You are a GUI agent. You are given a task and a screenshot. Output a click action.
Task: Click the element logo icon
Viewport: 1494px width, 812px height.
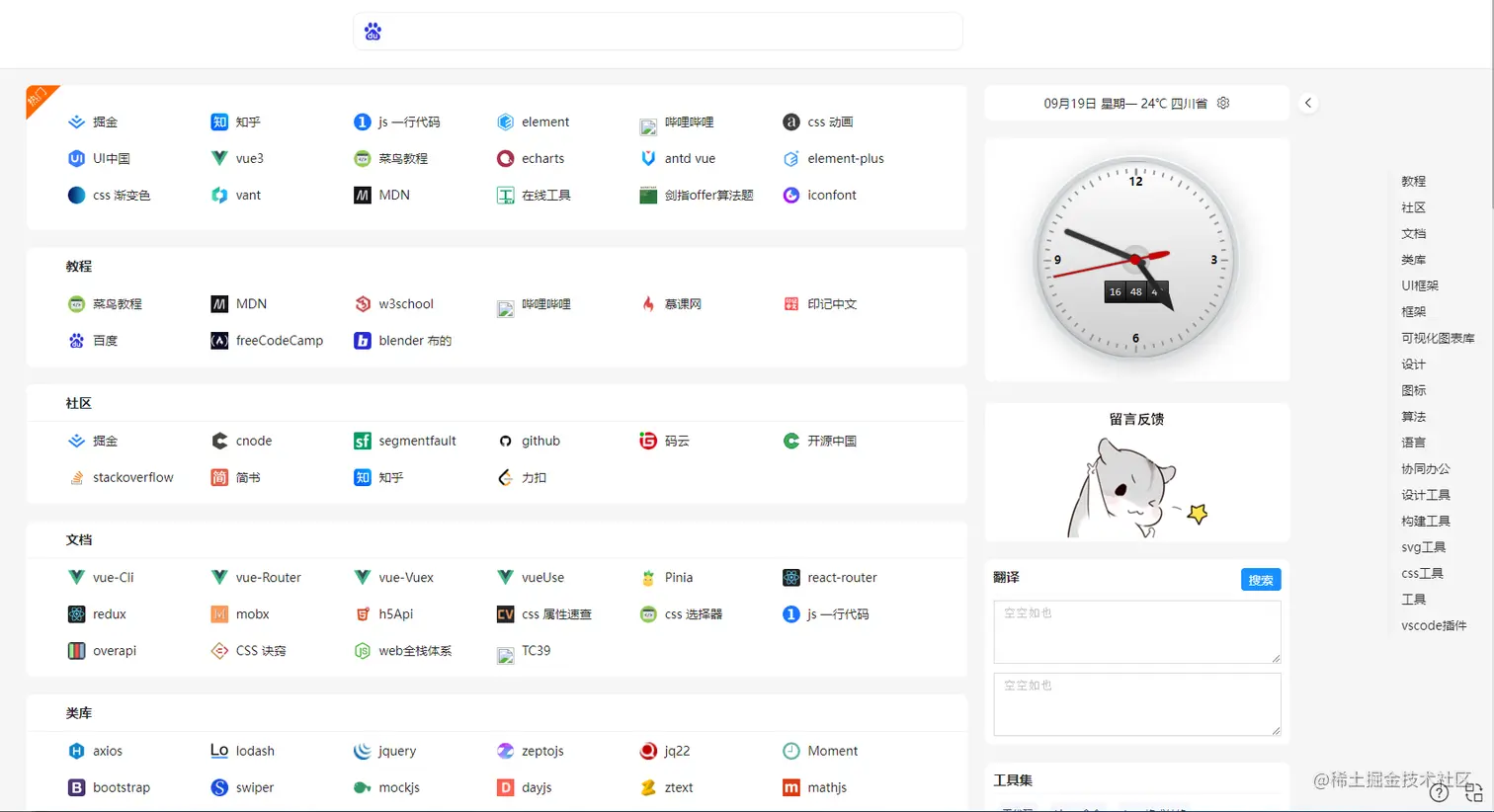click(505, 122)
